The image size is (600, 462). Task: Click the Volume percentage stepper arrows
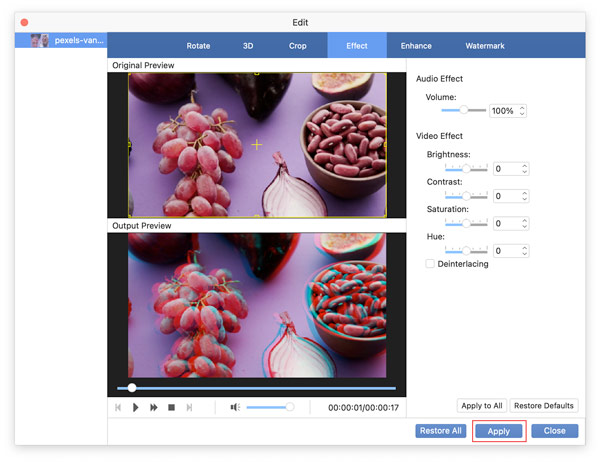[x=523, y=111]
